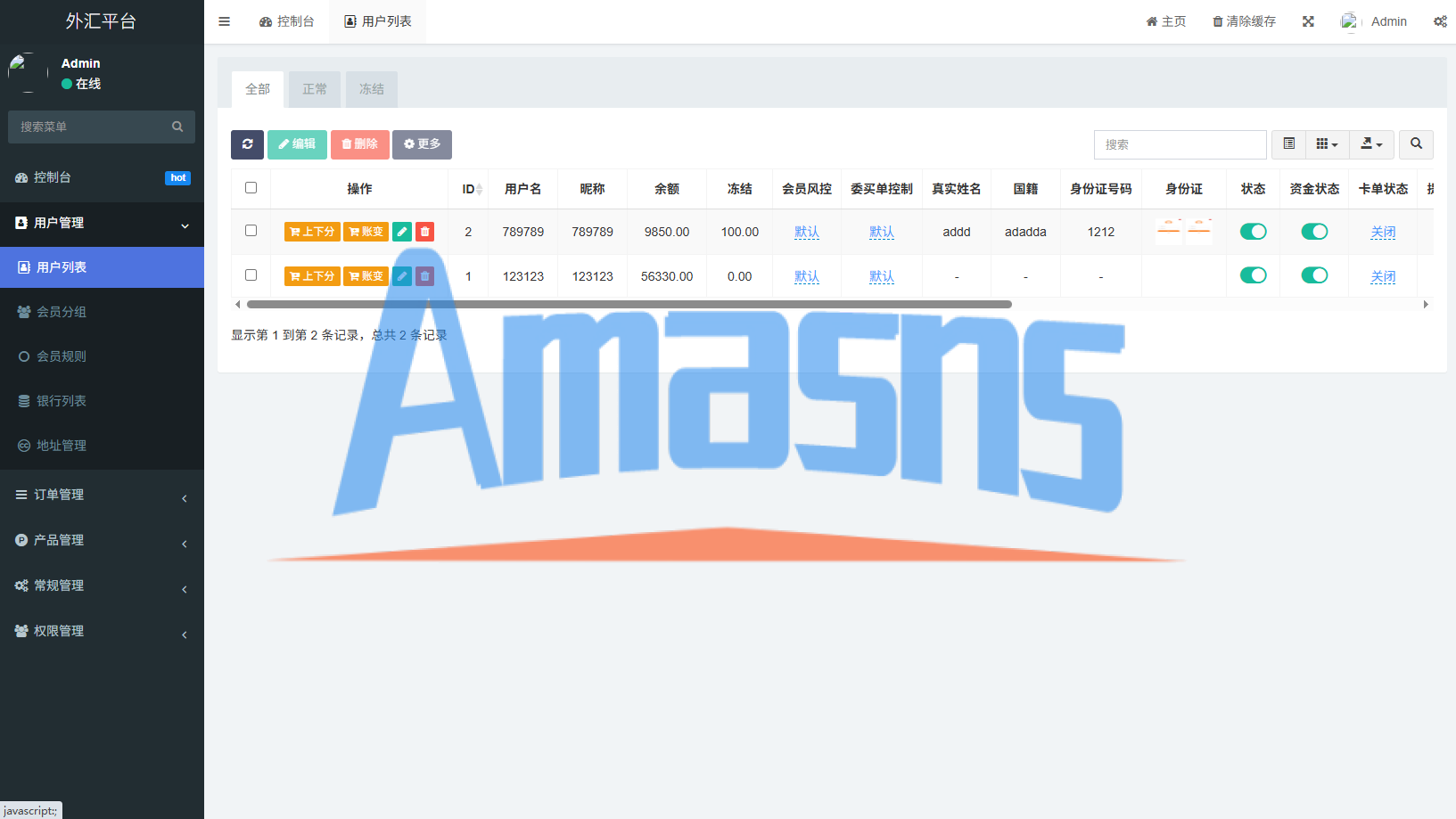
Task: Click 账变 button for user 789789
Action: click(366, 232)
